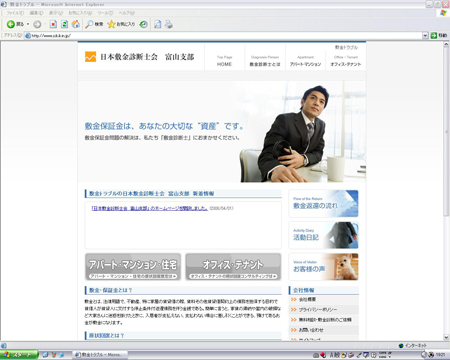Click the printer icon in toolbar
This screenshot has width=450, height=360.
pos(169,24)
